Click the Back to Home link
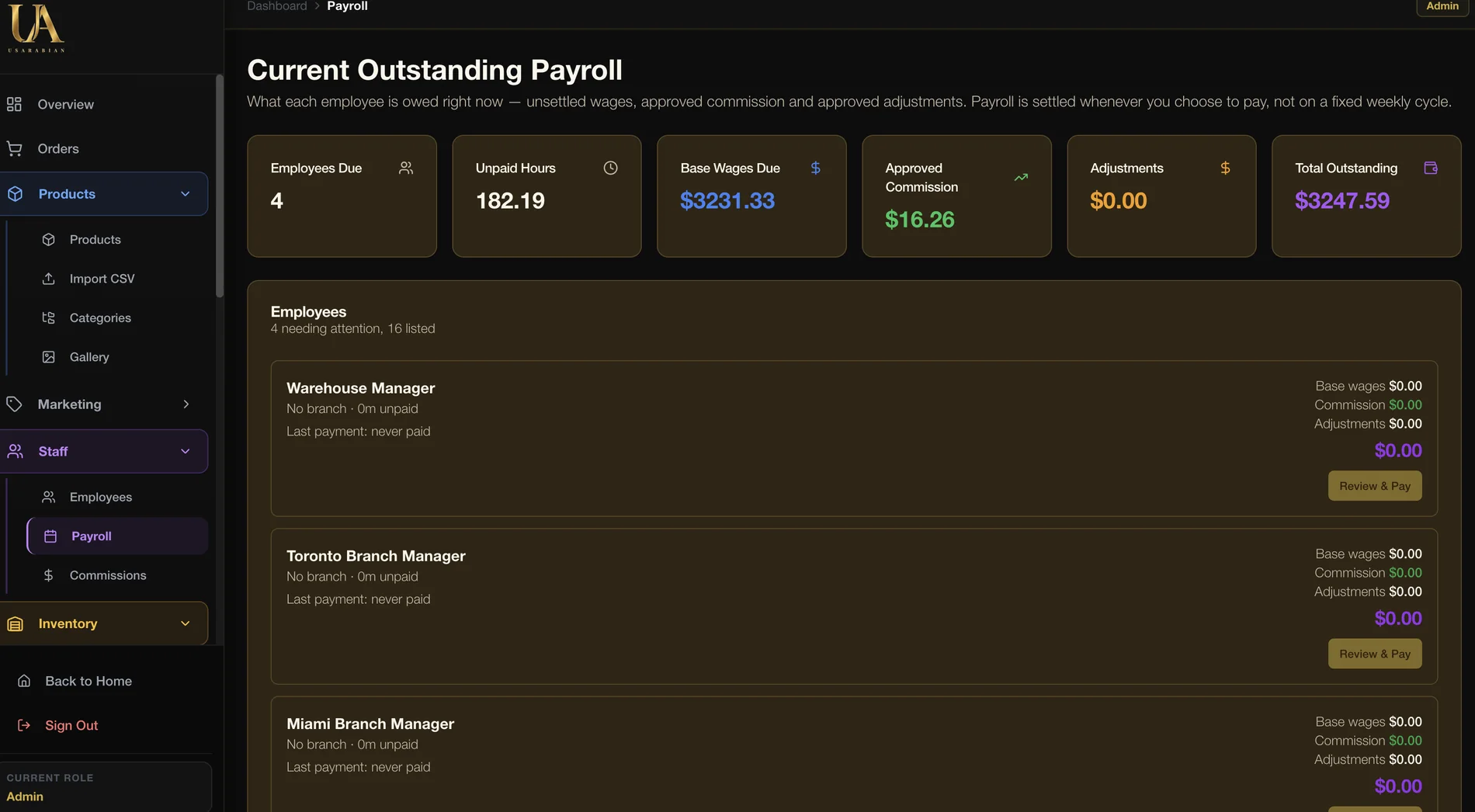Image resolution: width=1475 pixels, height=812 pixels. coord(88,681)
